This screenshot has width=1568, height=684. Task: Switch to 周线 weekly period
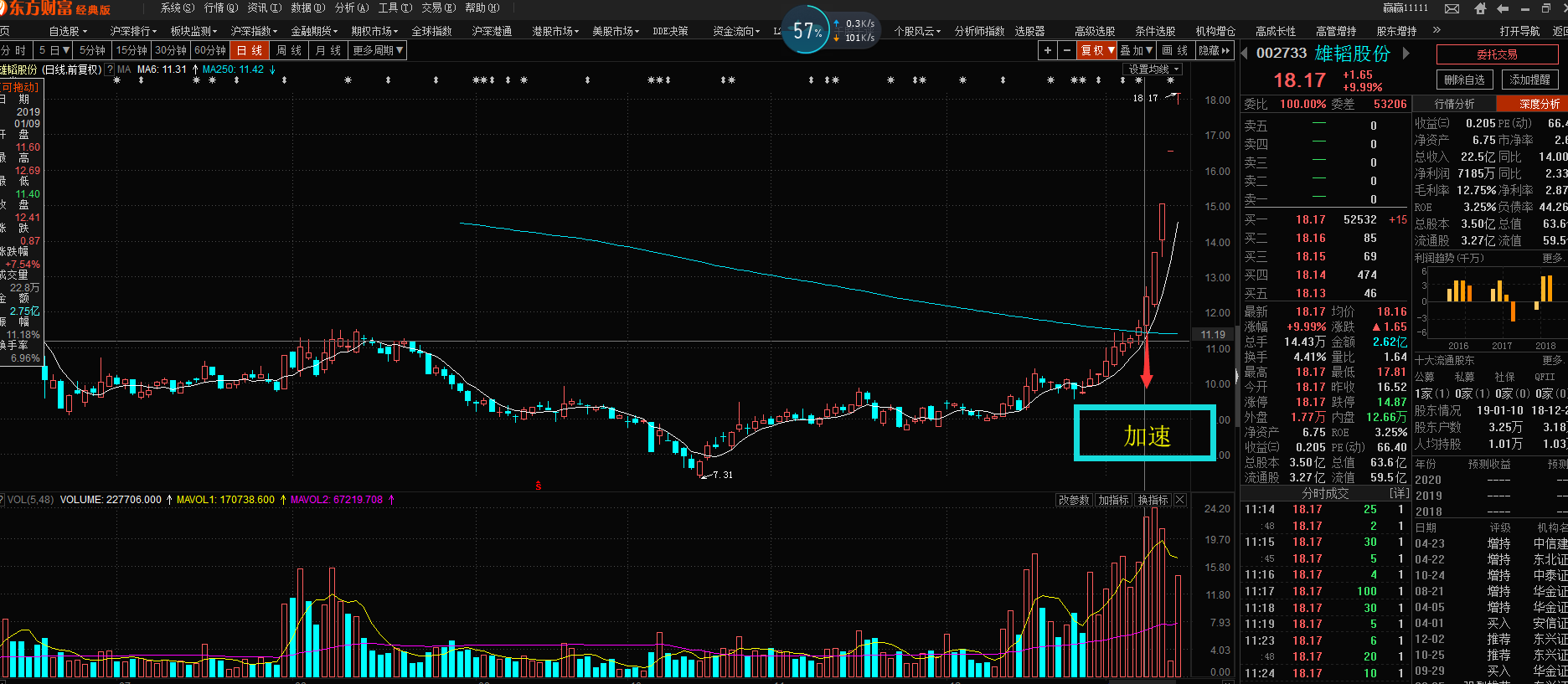(x=289, y=50)
